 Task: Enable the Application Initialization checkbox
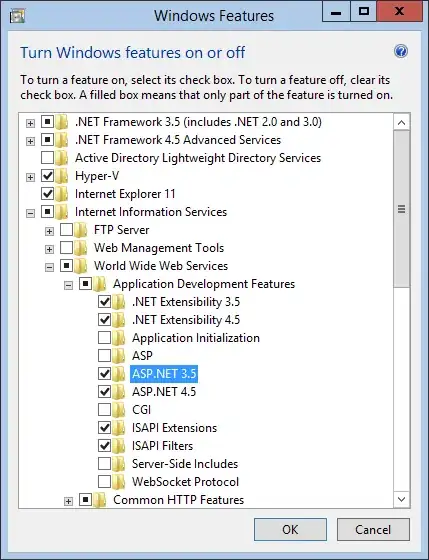(x=104, y=338)
